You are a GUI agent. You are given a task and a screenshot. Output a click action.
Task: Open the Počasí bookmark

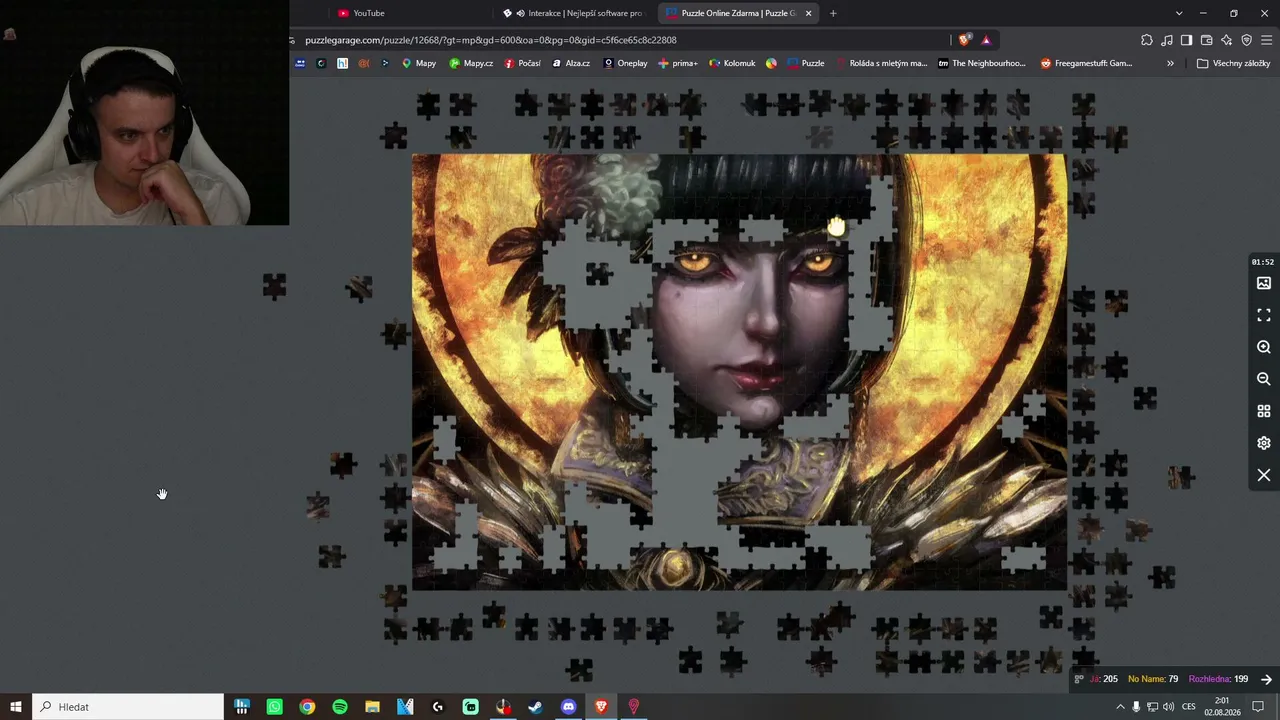(523, 63)
